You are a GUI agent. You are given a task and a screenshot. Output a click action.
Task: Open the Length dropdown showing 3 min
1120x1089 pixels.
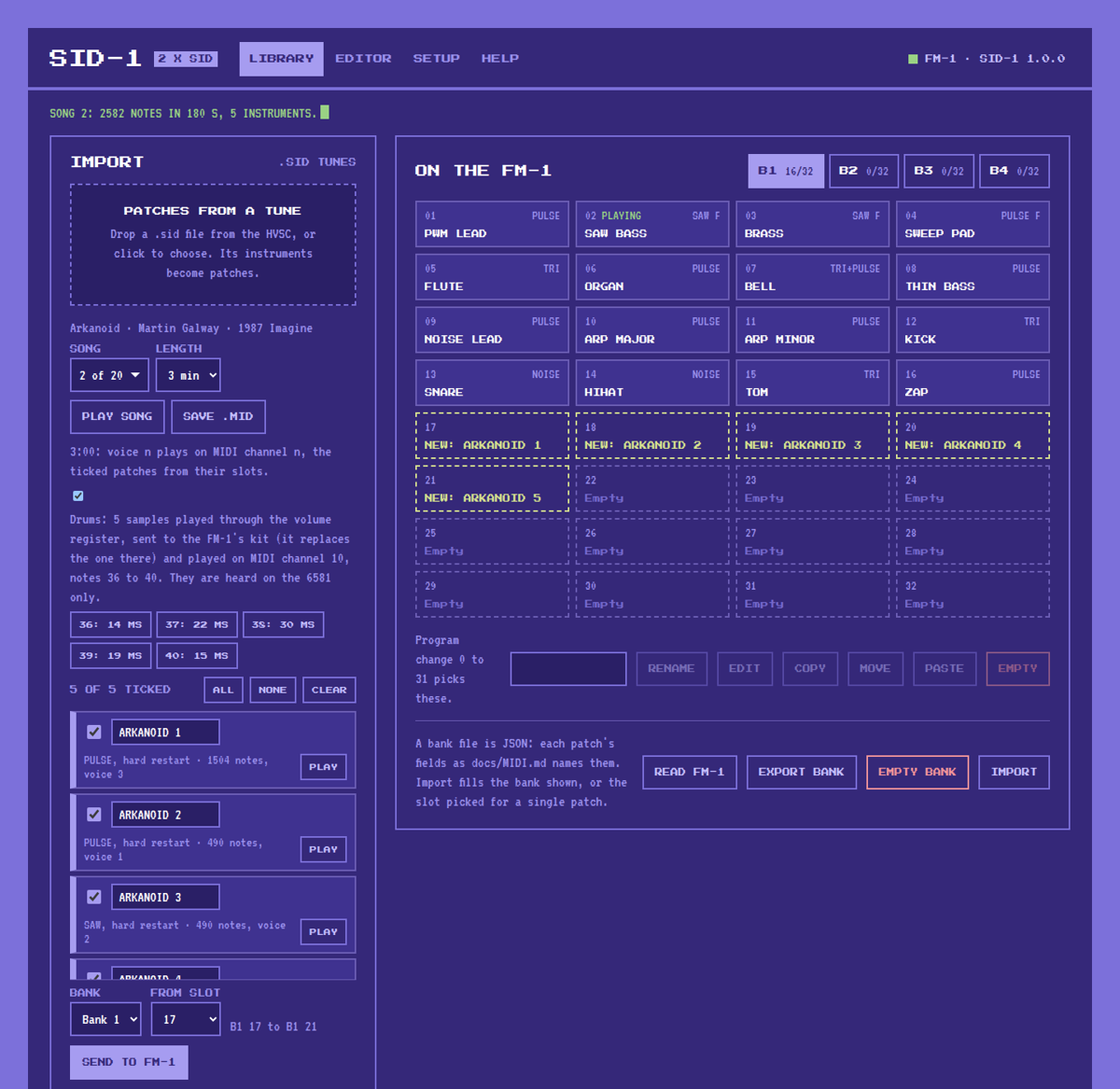(189, 375)
